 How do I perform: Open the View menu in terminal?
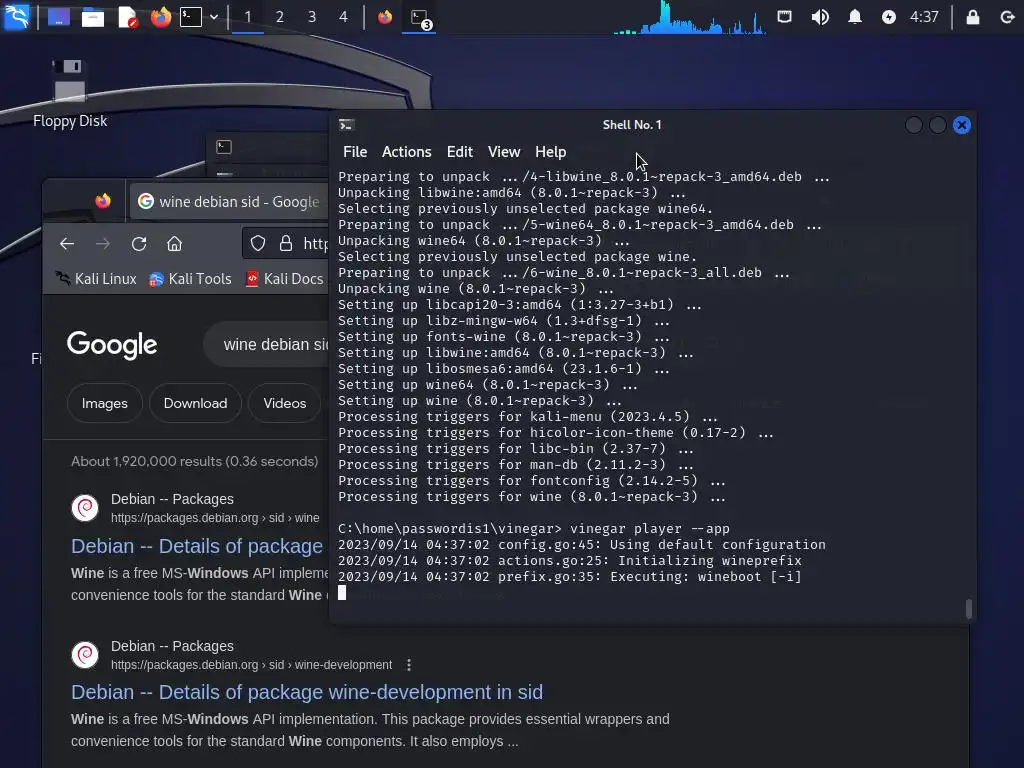tap(504, 152)
